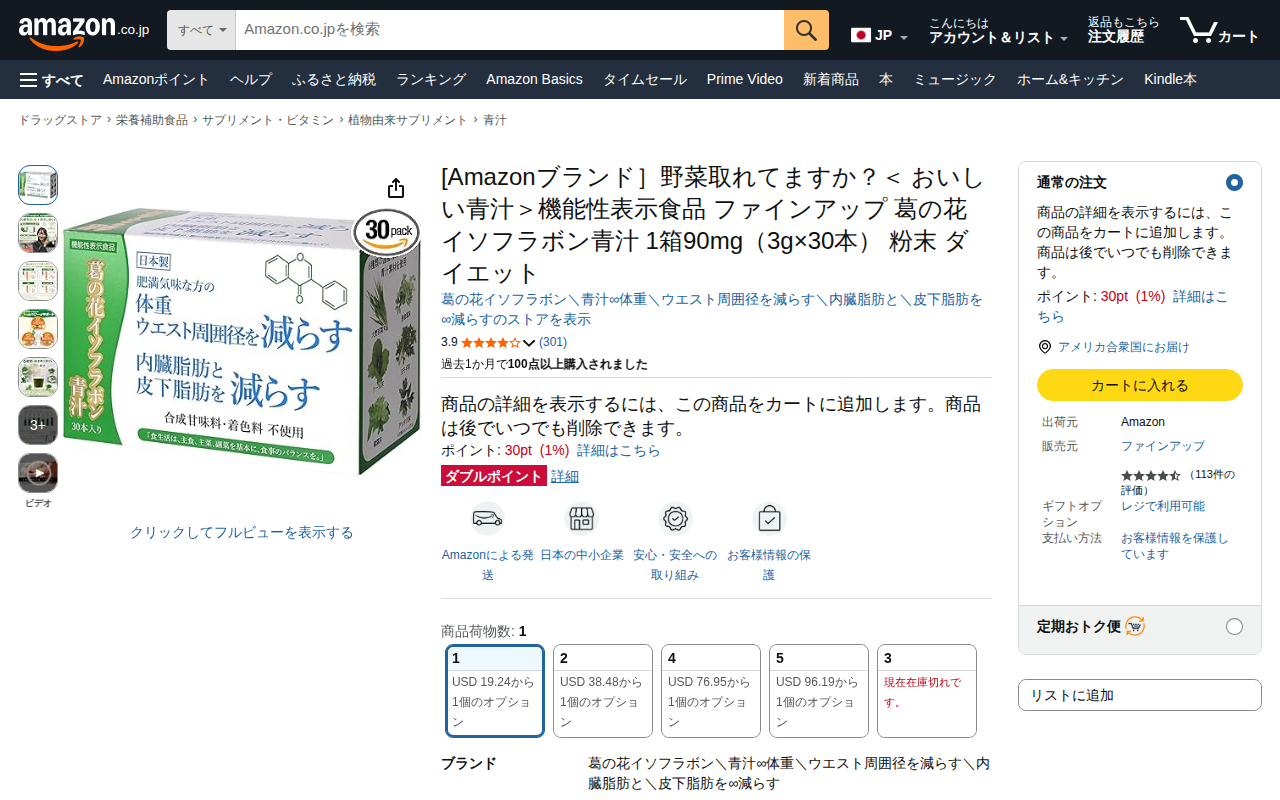Click the product star rating stars
Screen dimensions: 1280x800
tap(490, 342)
